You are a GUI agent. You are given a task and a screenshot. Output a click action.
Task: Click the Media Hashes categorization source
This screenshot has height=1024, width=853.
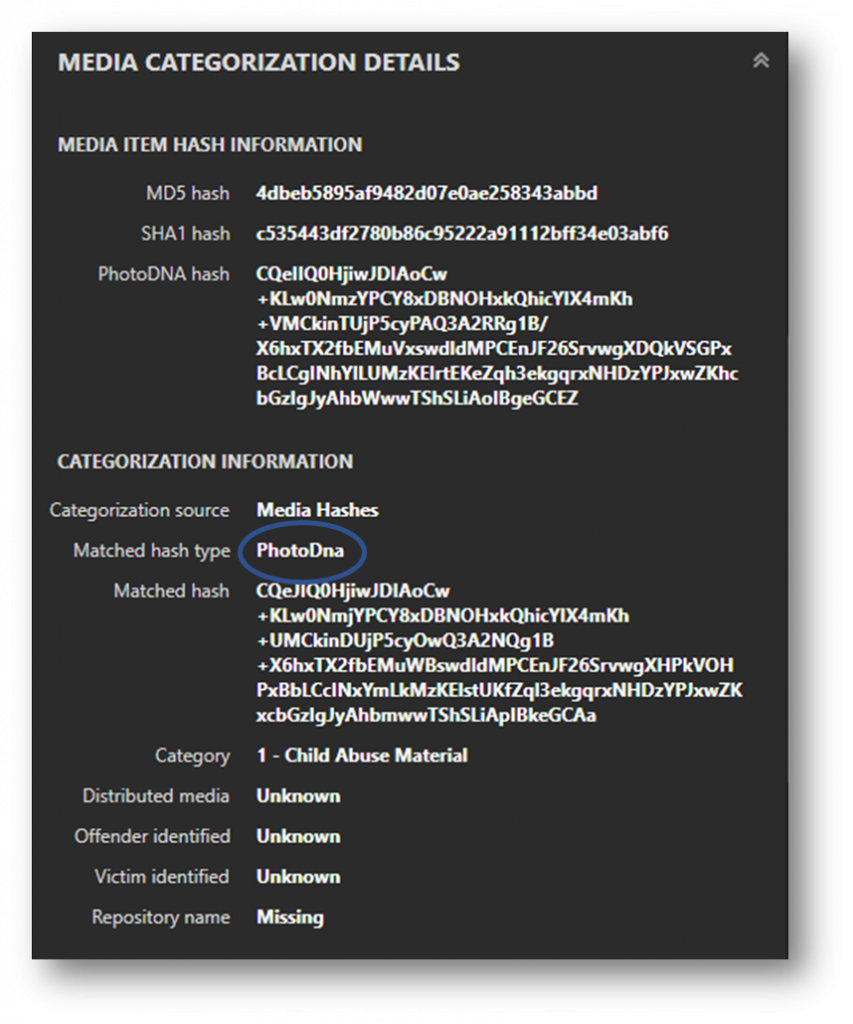pos(318,510)
